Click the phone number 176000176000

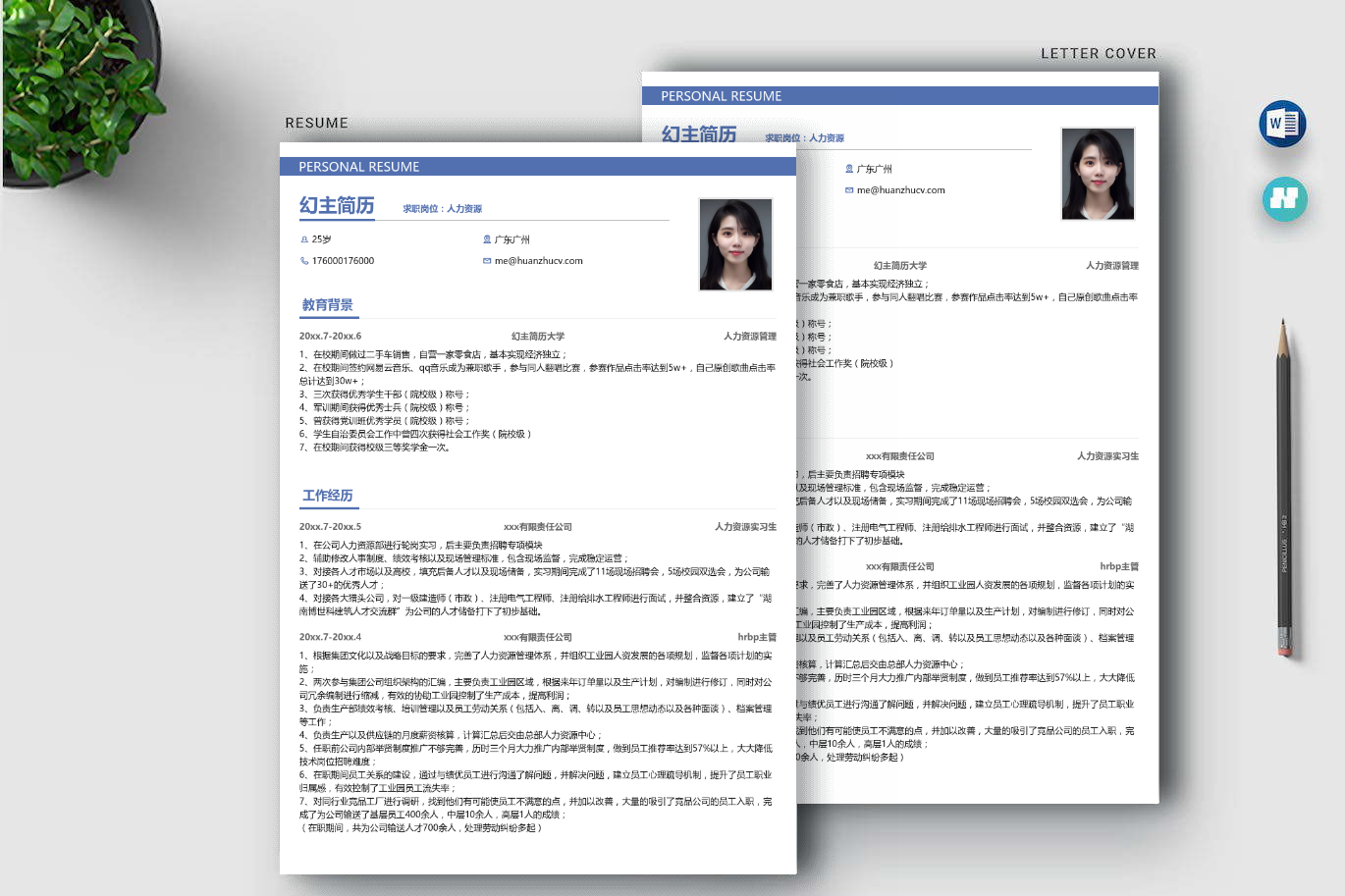point(343,261)
